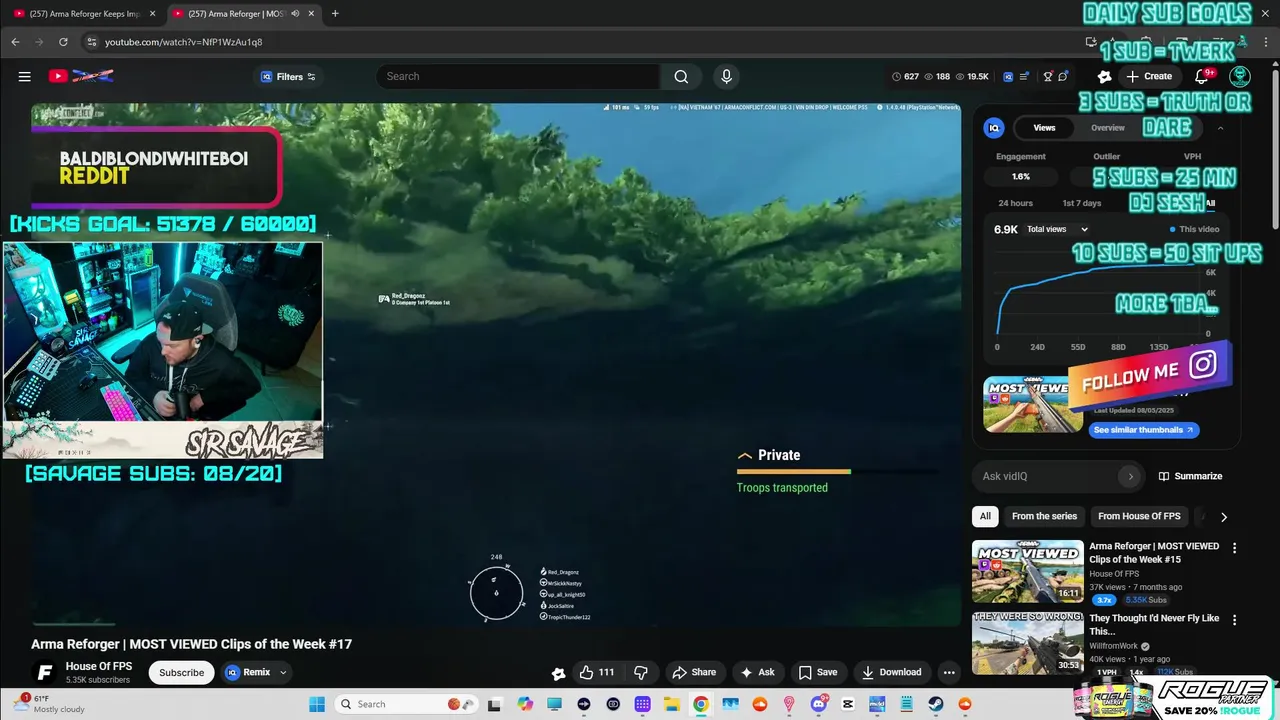Expand the Total views dropdown
The width and height of the screenshot is (1280, 720).
(x=1057, y=229)
